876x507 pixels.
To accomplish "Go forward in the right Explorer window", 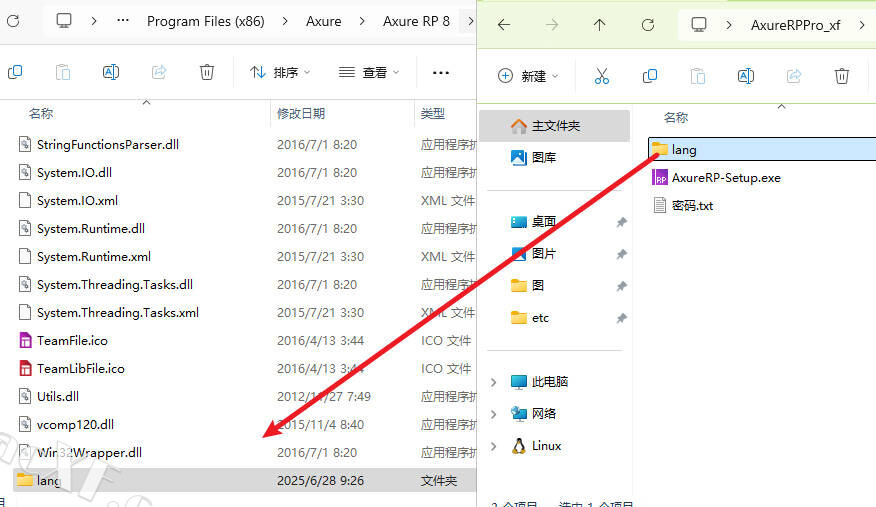I will tap(552, 25).
